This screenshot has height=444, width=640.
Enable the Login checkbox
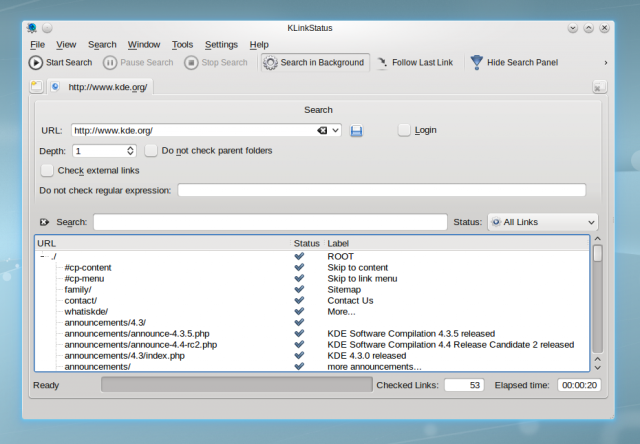pyautogui.click(x=405, y=130)
